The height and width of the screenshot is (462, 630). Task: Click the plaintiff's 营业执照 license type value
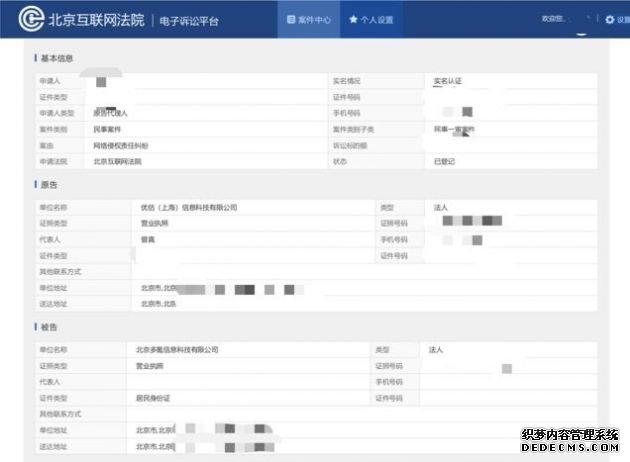click(155, 223)
